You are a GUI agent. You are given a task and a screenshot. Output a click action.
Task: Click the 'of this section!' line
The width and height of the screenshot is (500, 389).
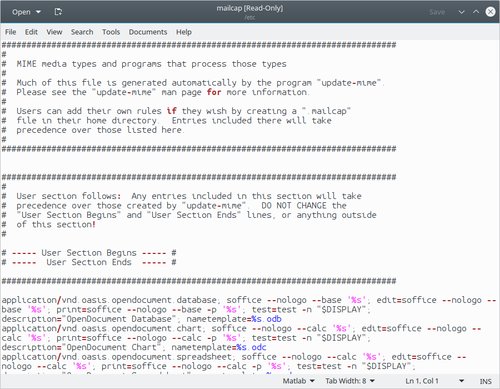click(x=49, y=224)
